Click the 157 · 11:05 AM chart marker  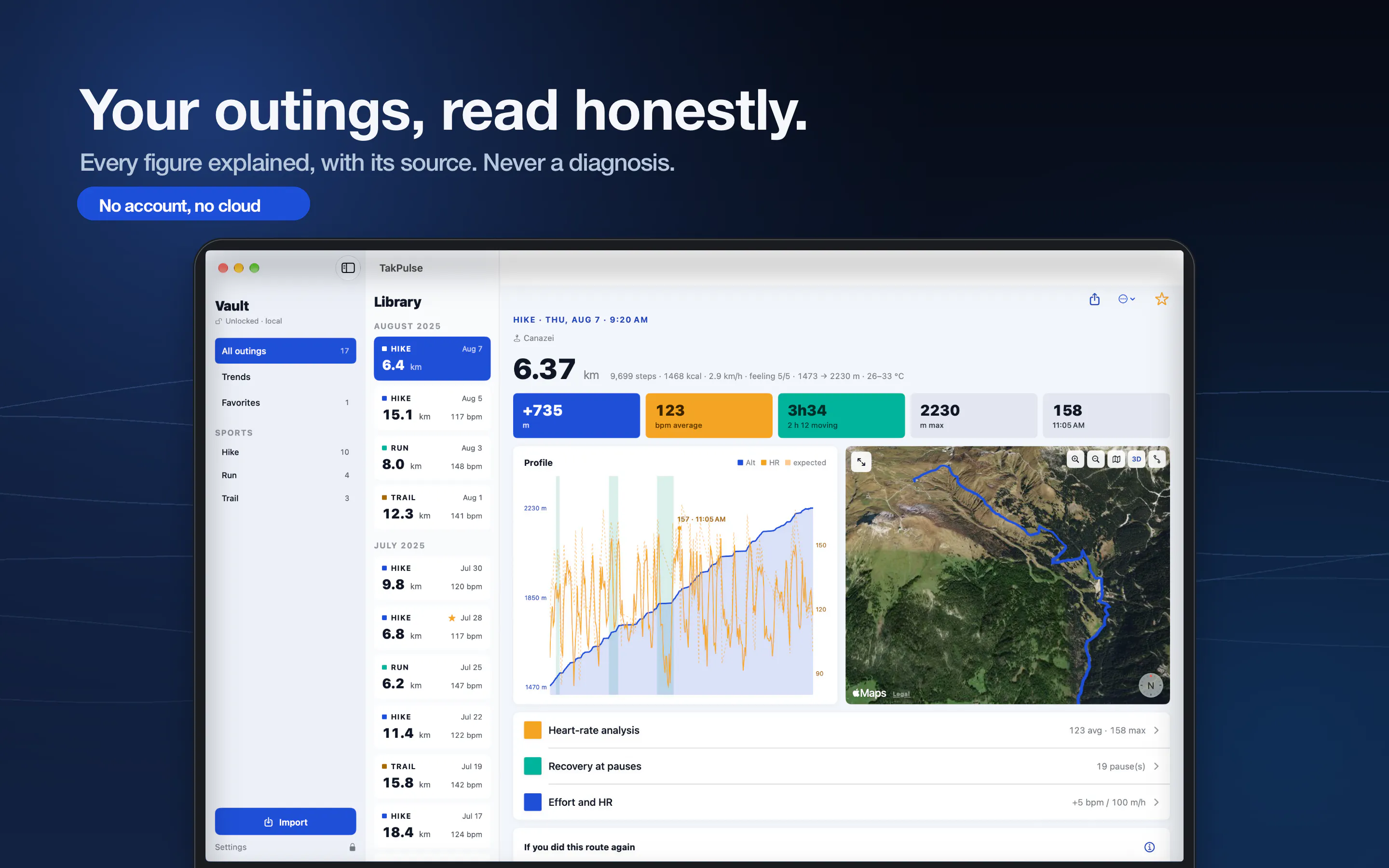[x=701, y=519]
